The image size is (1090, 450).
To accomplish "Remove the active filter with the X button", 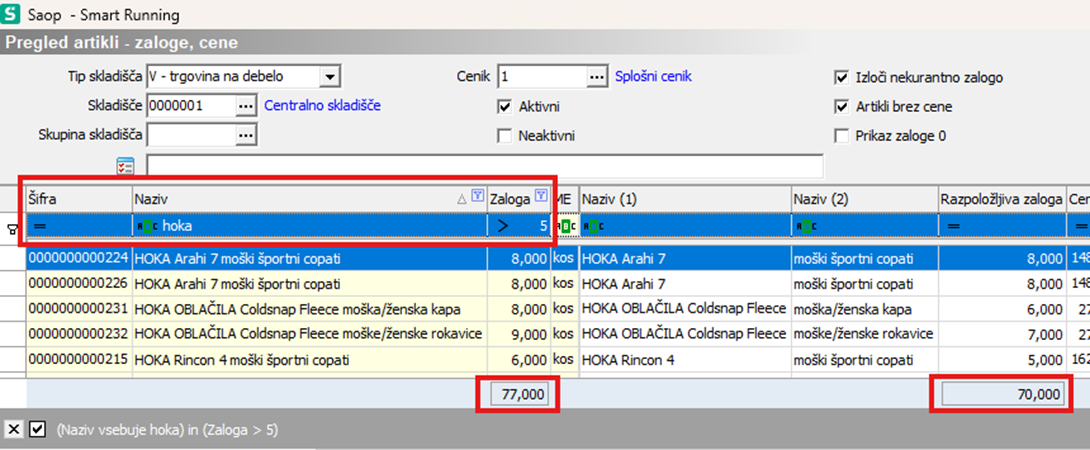I will (x=14, y=430).
